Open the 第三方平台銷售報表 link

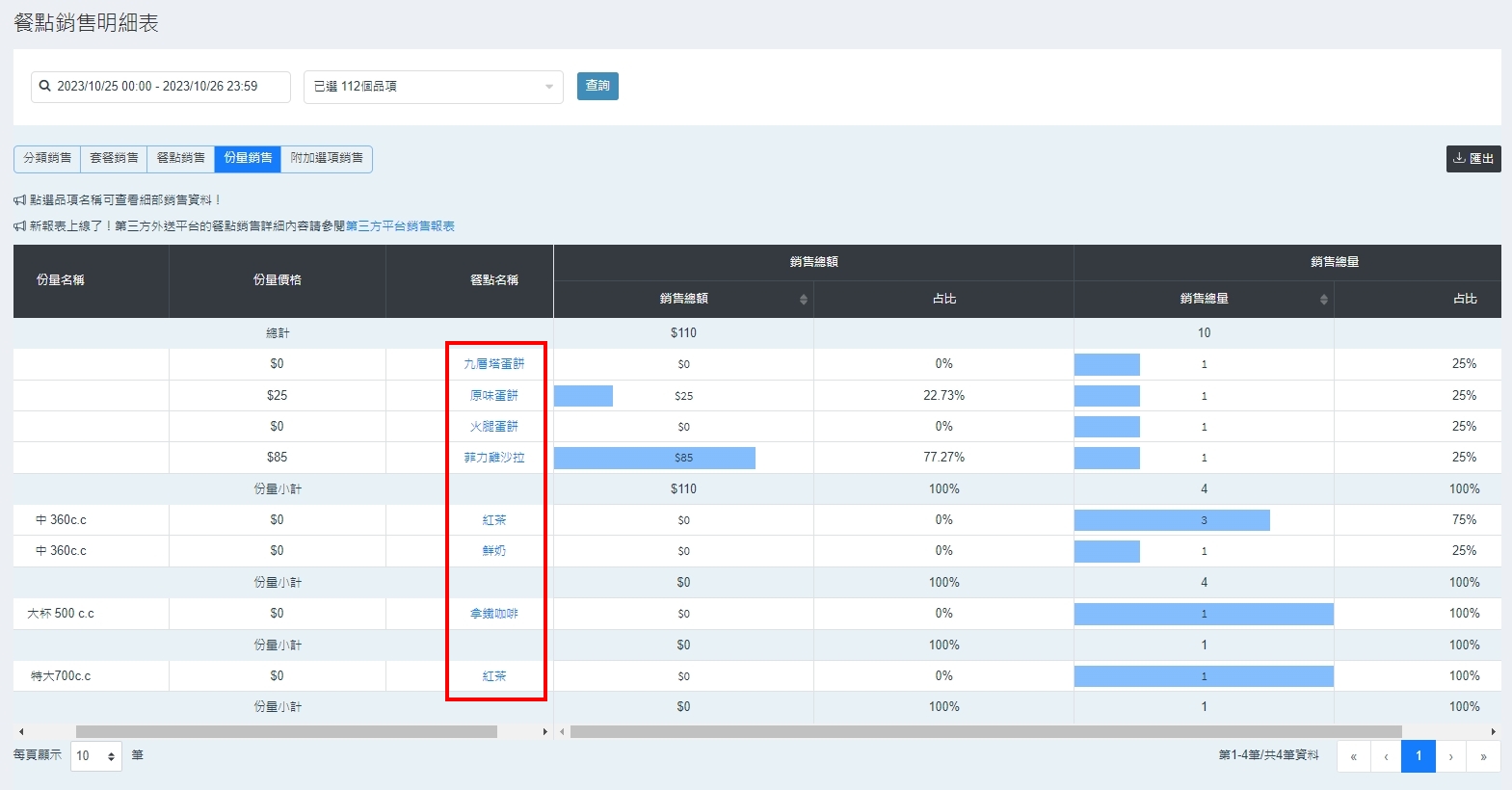tap(400, 226)
